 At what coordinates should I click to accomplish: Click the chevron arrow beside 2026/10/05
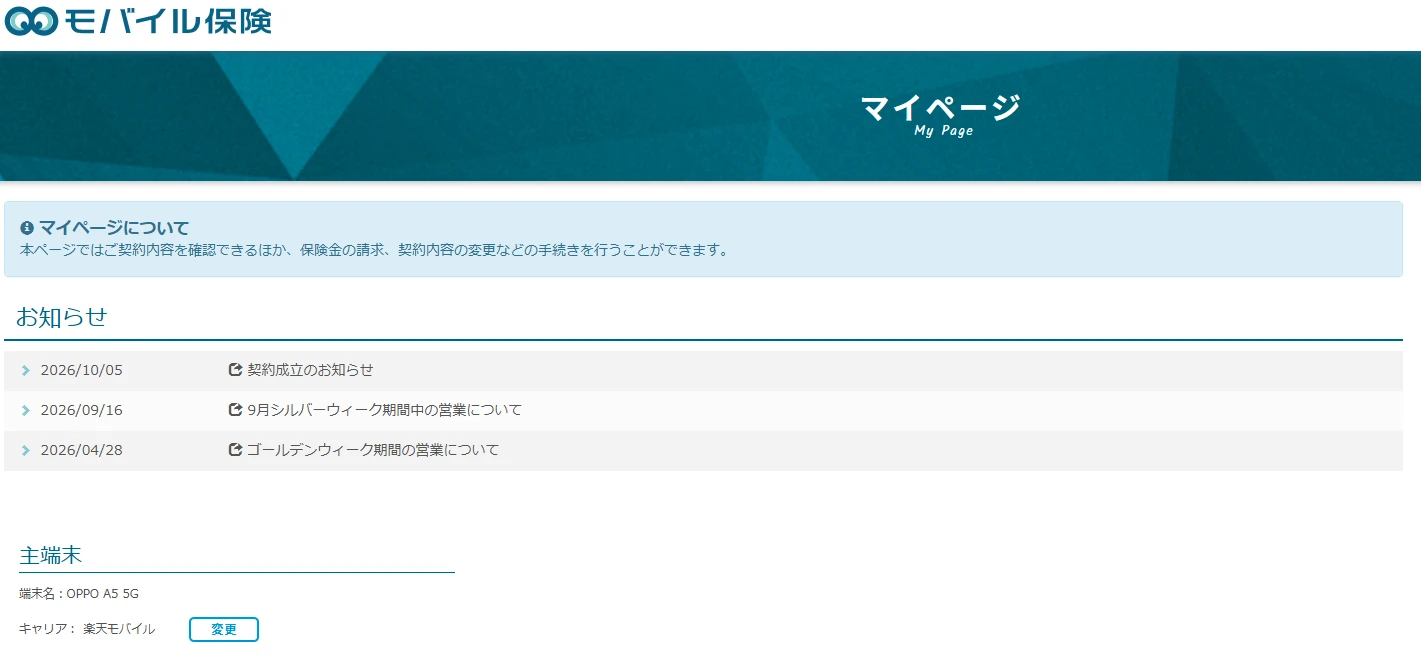[x=26, y=371]
